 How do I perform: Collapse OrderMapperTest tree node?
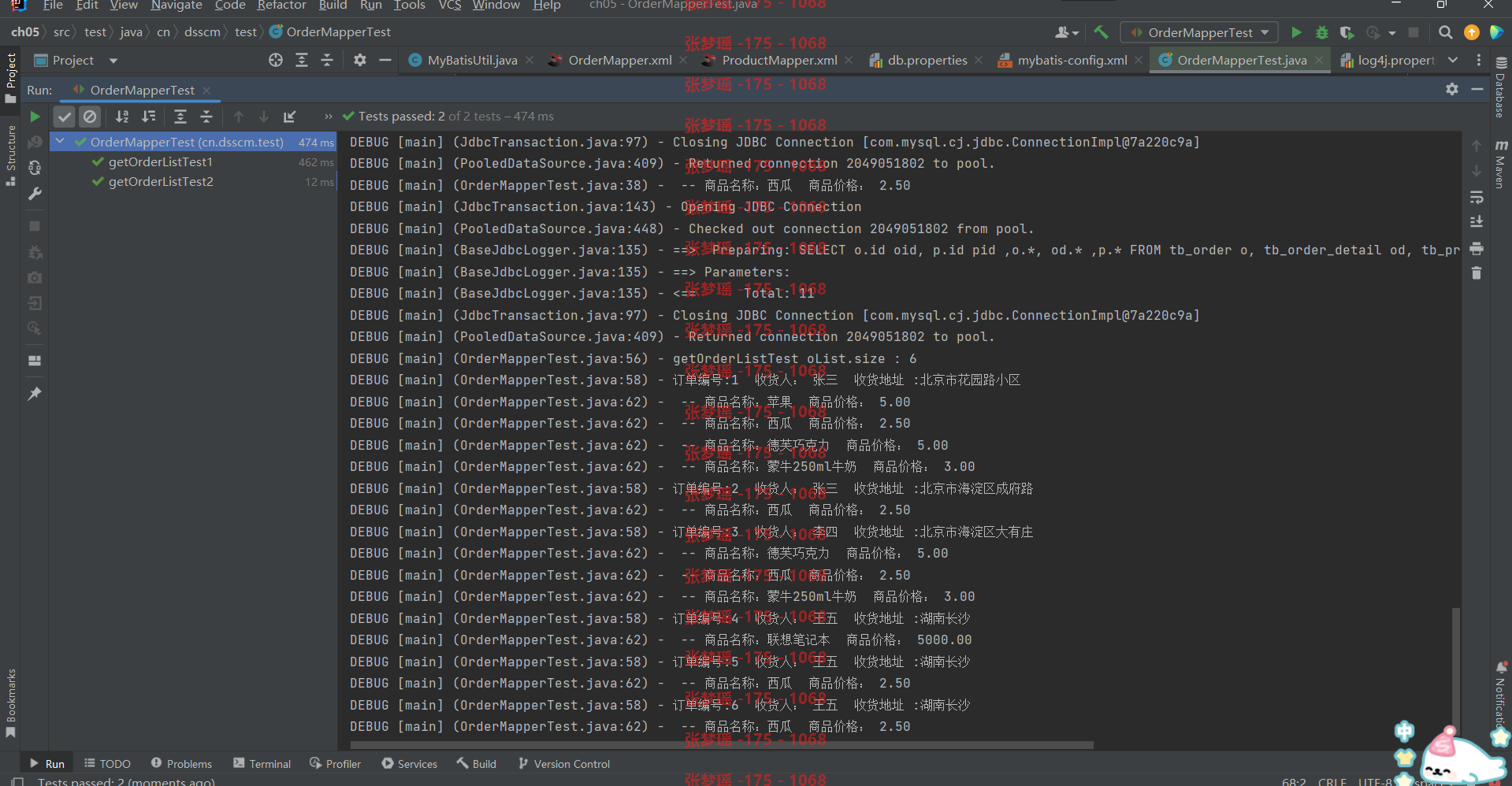[x=61, y=142]
